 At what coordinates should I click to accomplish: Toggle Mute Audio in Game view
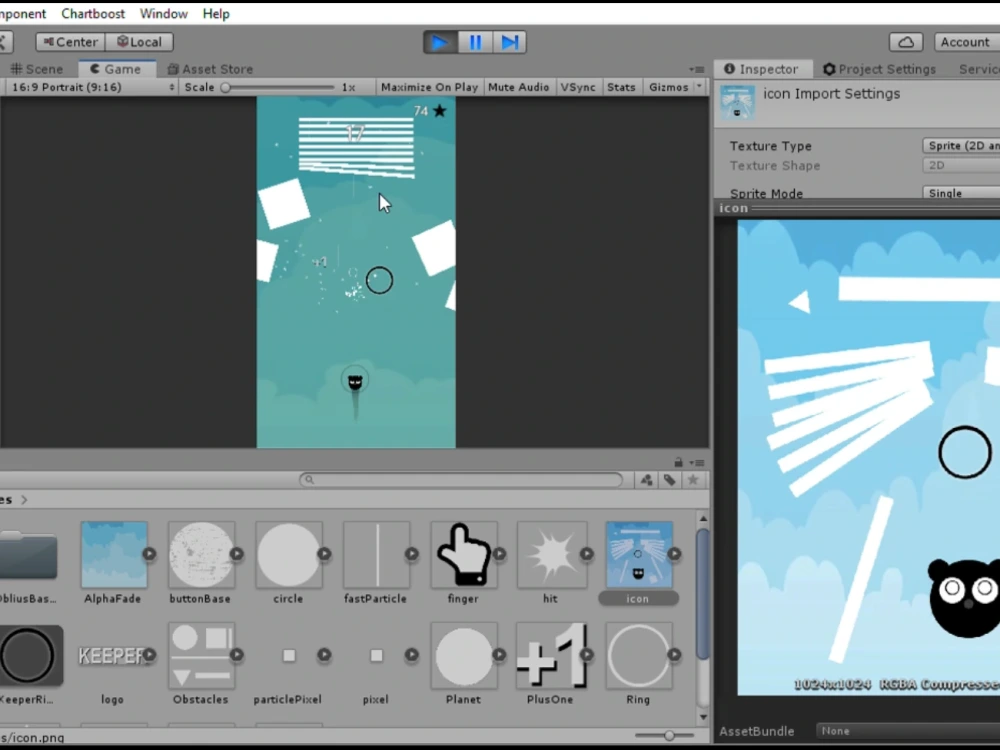click(x=518, y=87)
